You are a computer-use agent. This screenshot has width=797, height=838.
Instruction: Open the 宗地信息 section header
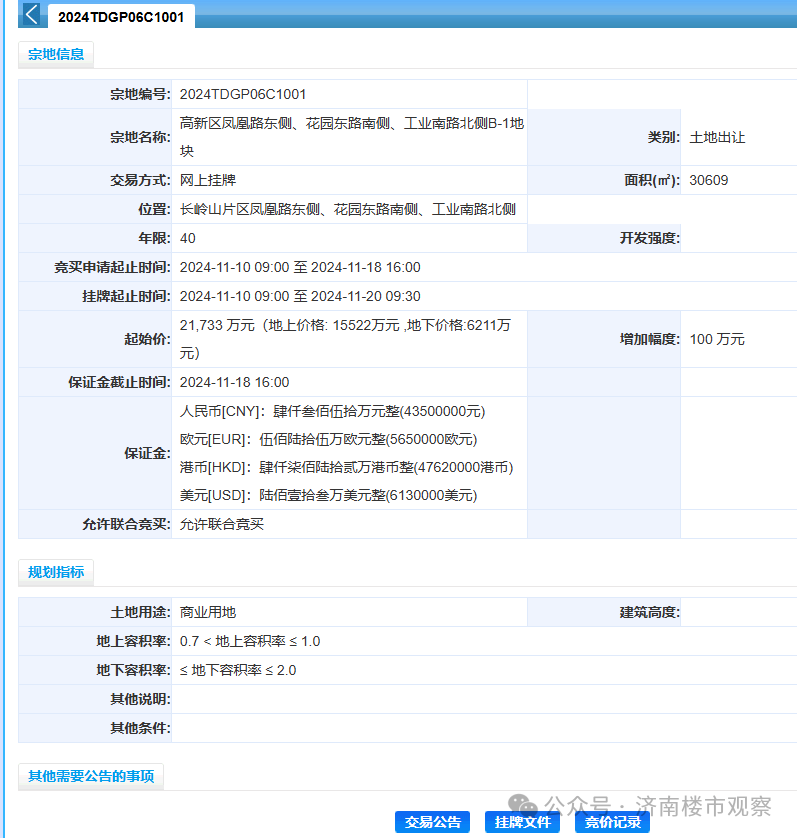pyautogui.click(x=56, y=55)
